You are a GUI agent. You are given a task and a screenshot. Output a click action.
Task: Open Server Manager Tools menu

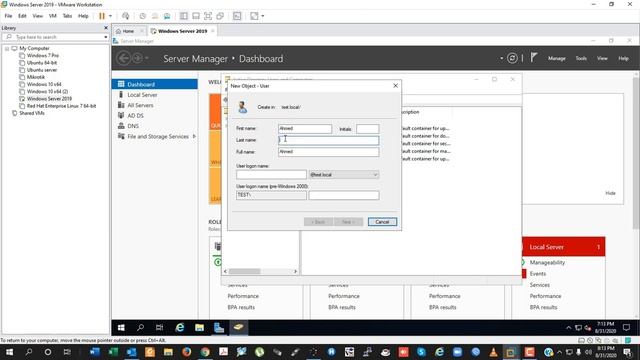[x=581, y=58]
